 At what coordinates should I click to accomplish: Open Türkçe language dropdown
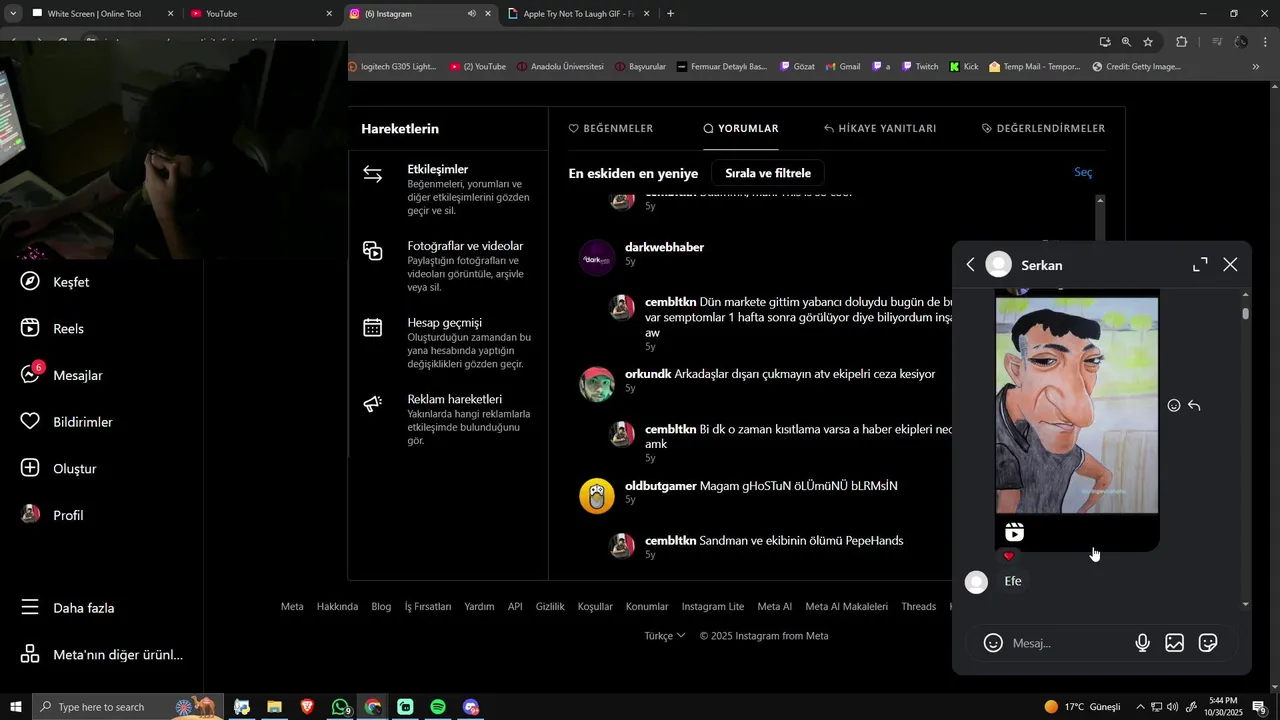tap(665, 636)
